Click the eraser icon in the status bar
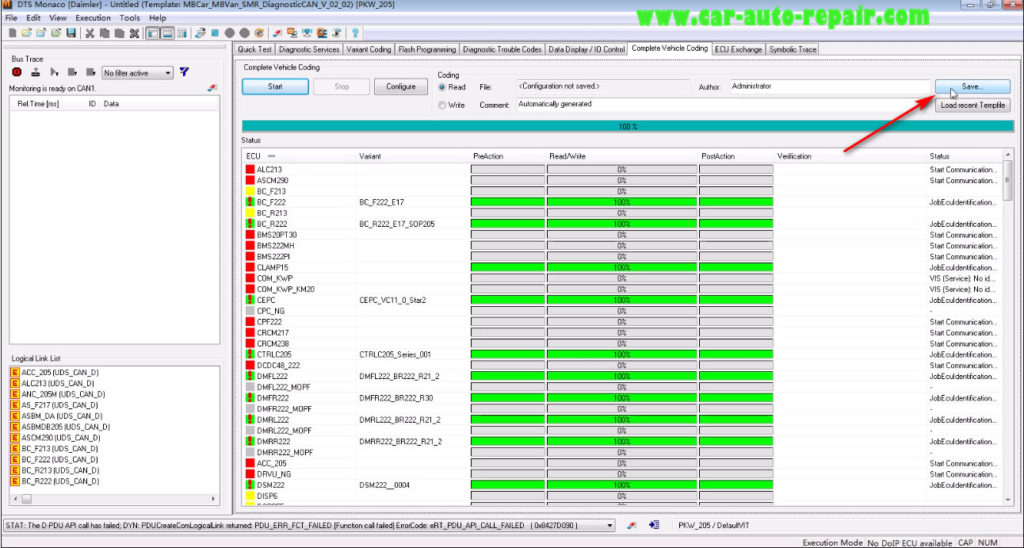Viewport: 1024px width, 548px height. [632, 524]
